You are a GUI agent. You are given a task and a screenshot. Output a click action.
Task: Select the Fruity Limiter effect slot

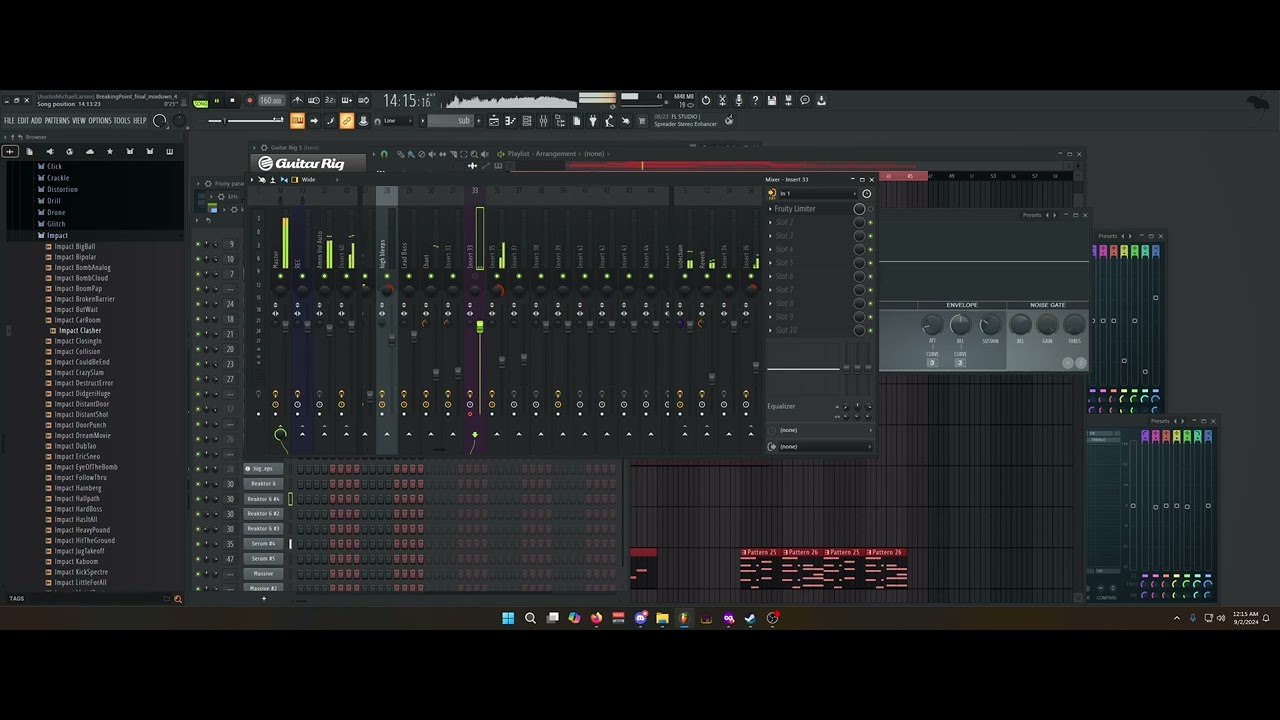810,209
